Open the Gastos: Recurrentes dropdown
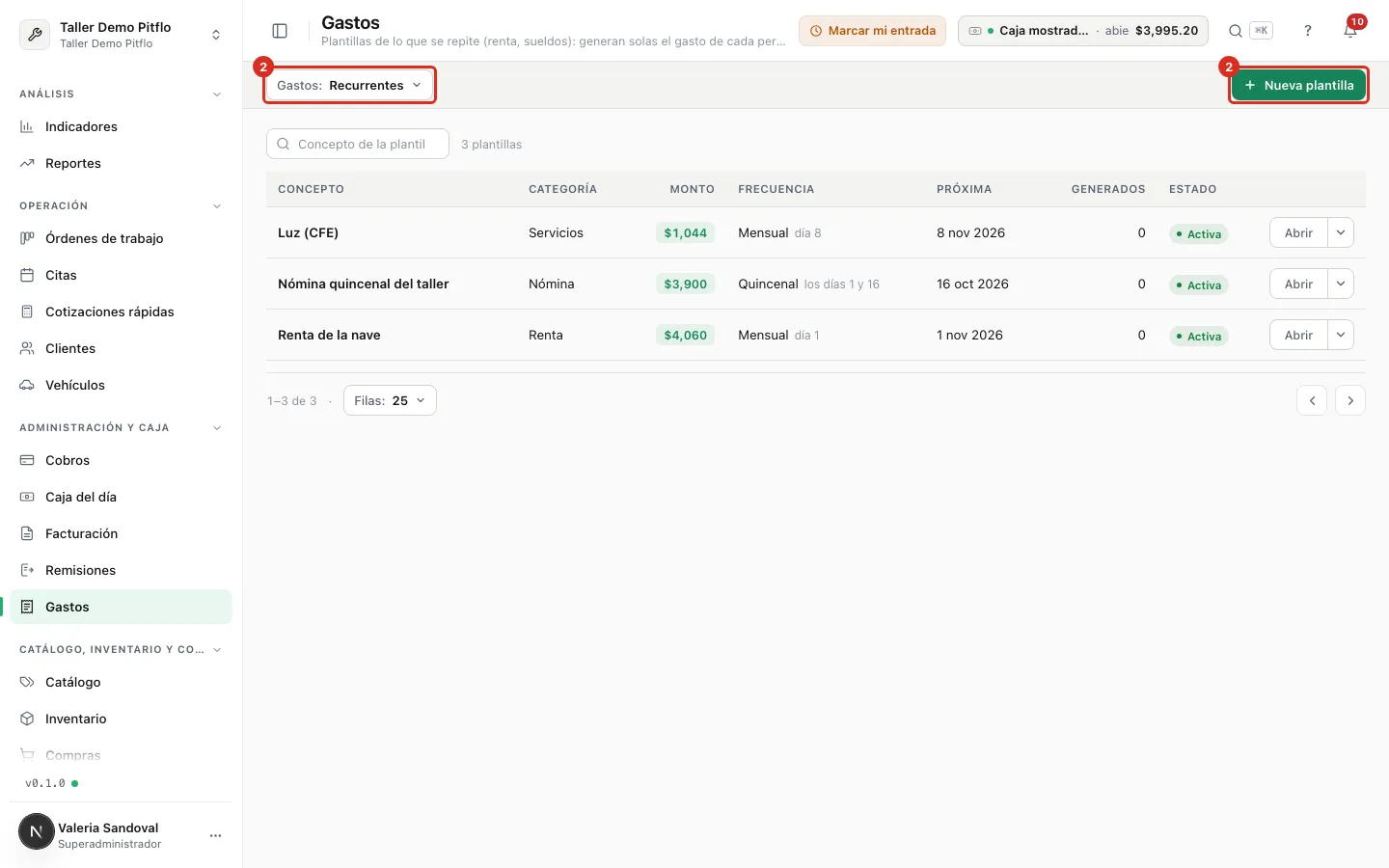 coord(349,85)
